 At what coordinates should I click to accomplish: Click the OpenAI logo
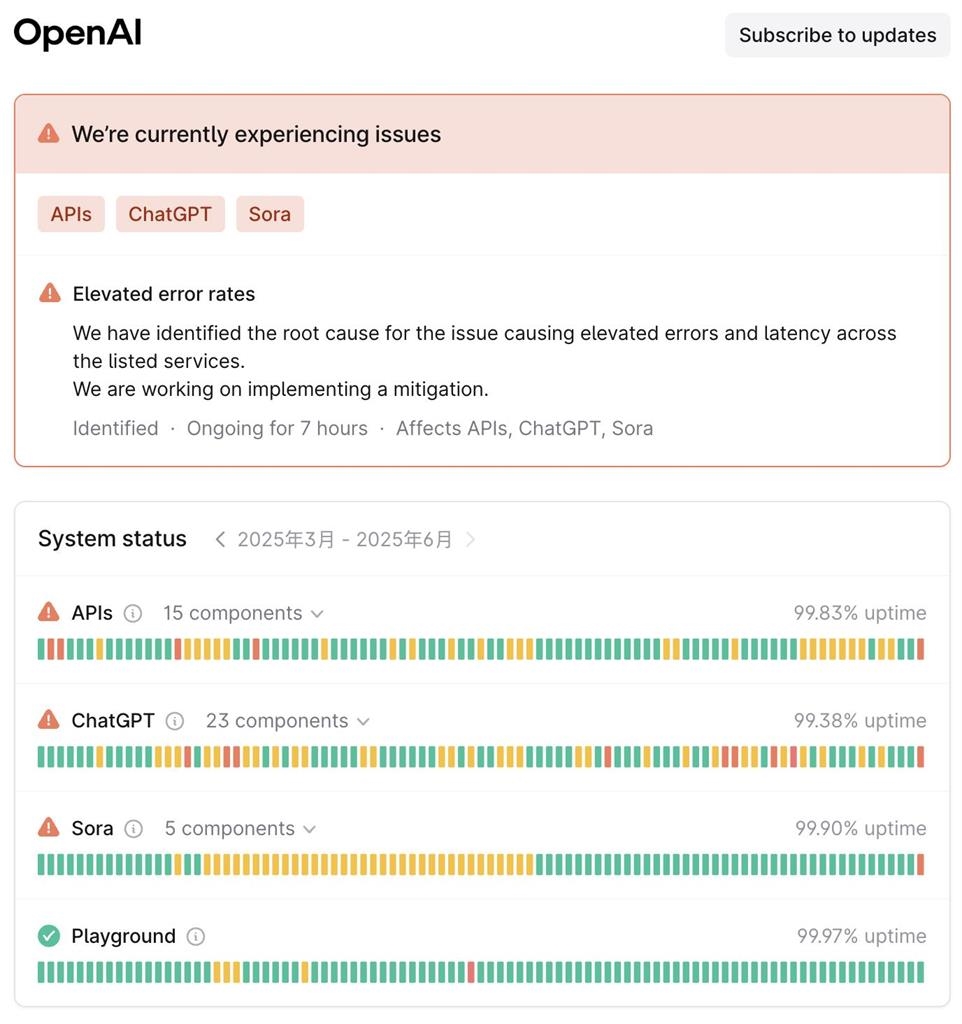point(78,34)
